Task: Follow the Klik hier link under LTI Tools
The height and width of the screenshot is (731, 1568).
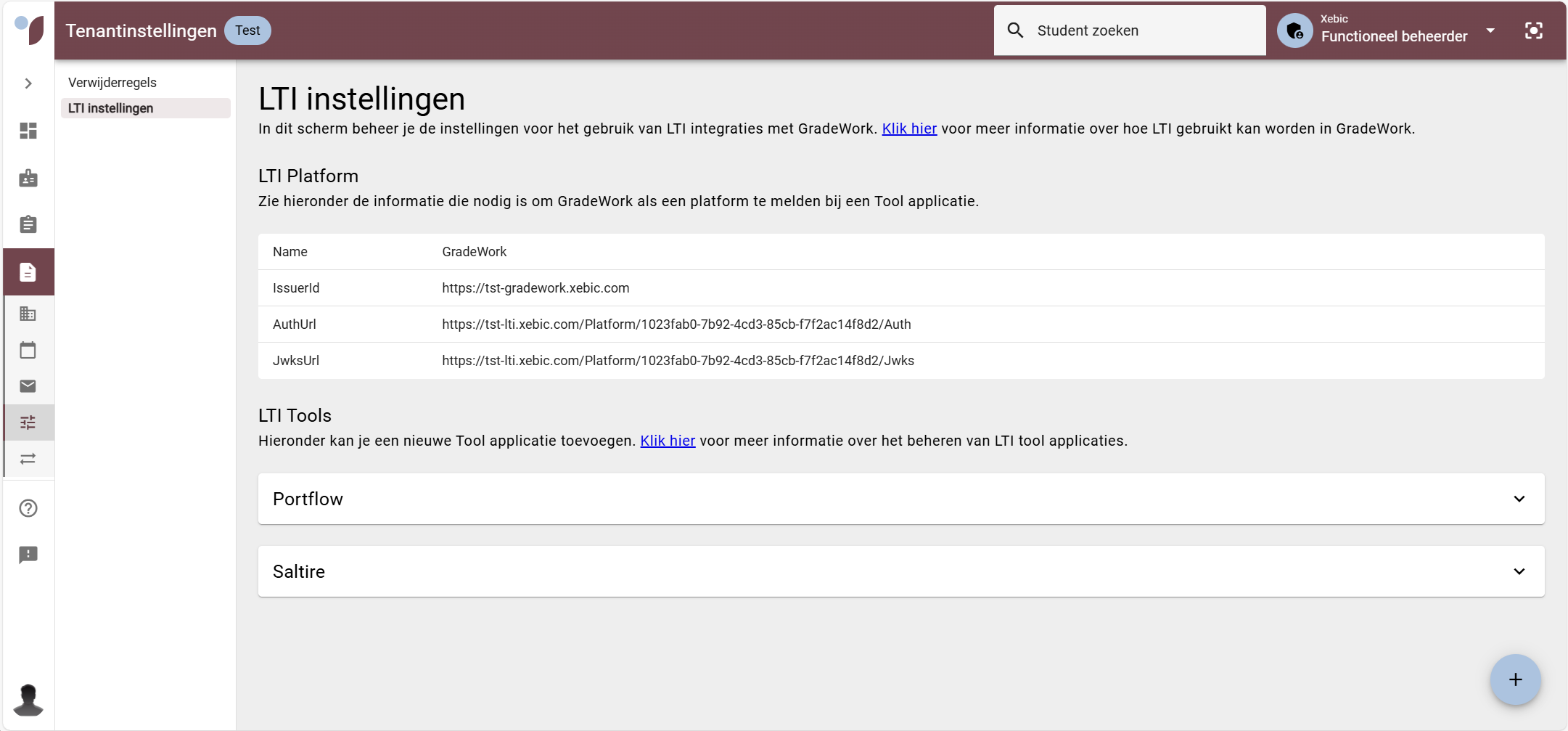Action: [668, 441]
